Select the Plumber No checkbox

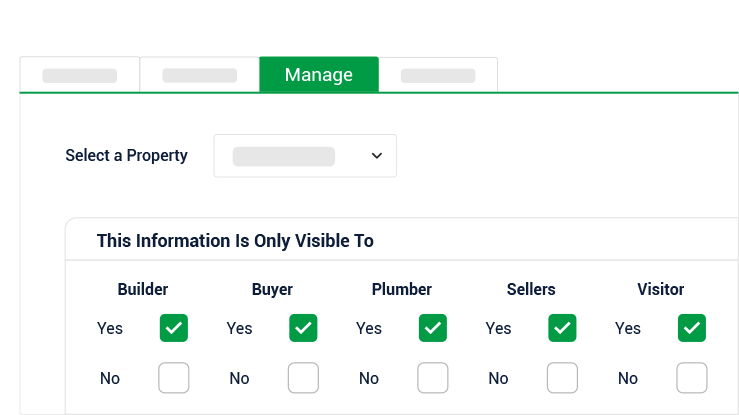click(433, 378)
